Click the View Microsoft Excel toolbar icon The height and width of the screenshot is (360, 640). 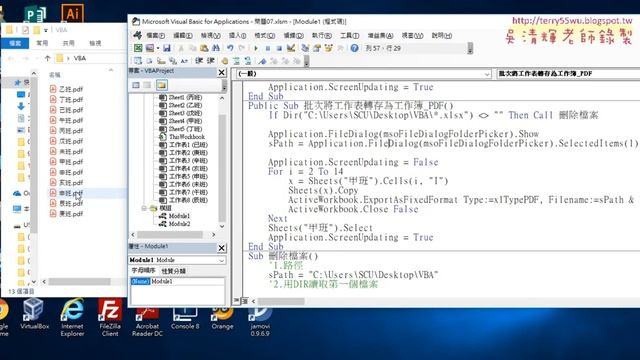(138, 48)
